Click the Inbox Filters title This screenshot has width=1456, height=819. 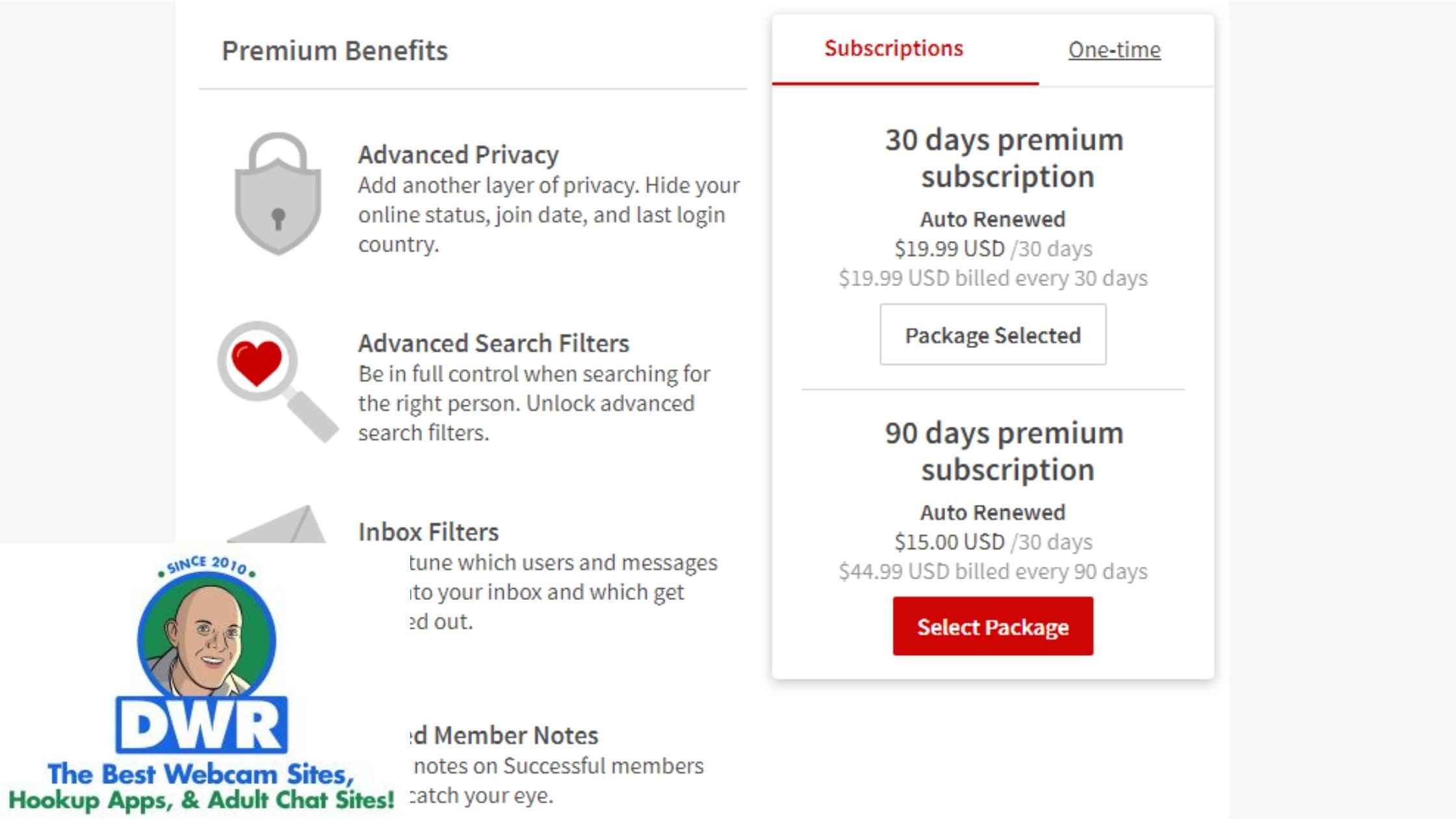pyautogui.click(x=428, y=532)
